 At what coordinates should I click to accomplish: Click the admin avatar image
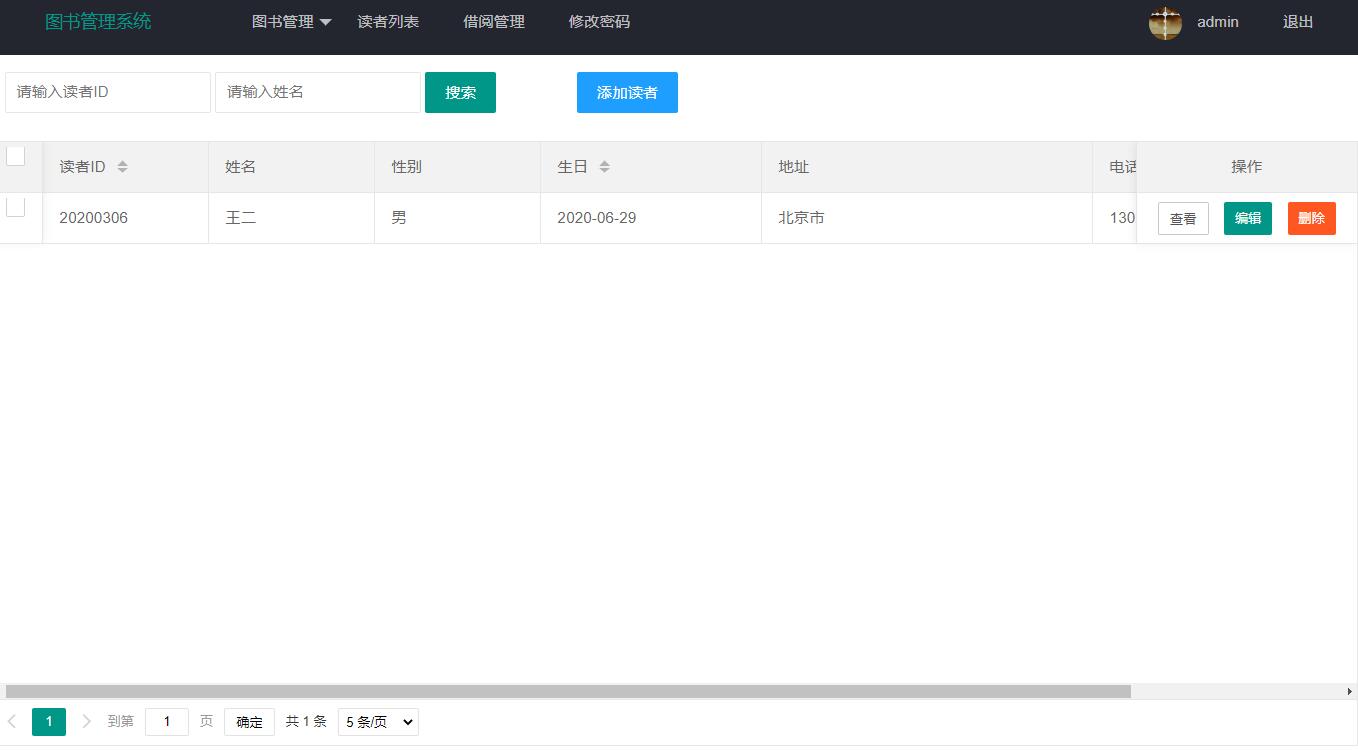pyautogui.click(x=1165, y=22)
